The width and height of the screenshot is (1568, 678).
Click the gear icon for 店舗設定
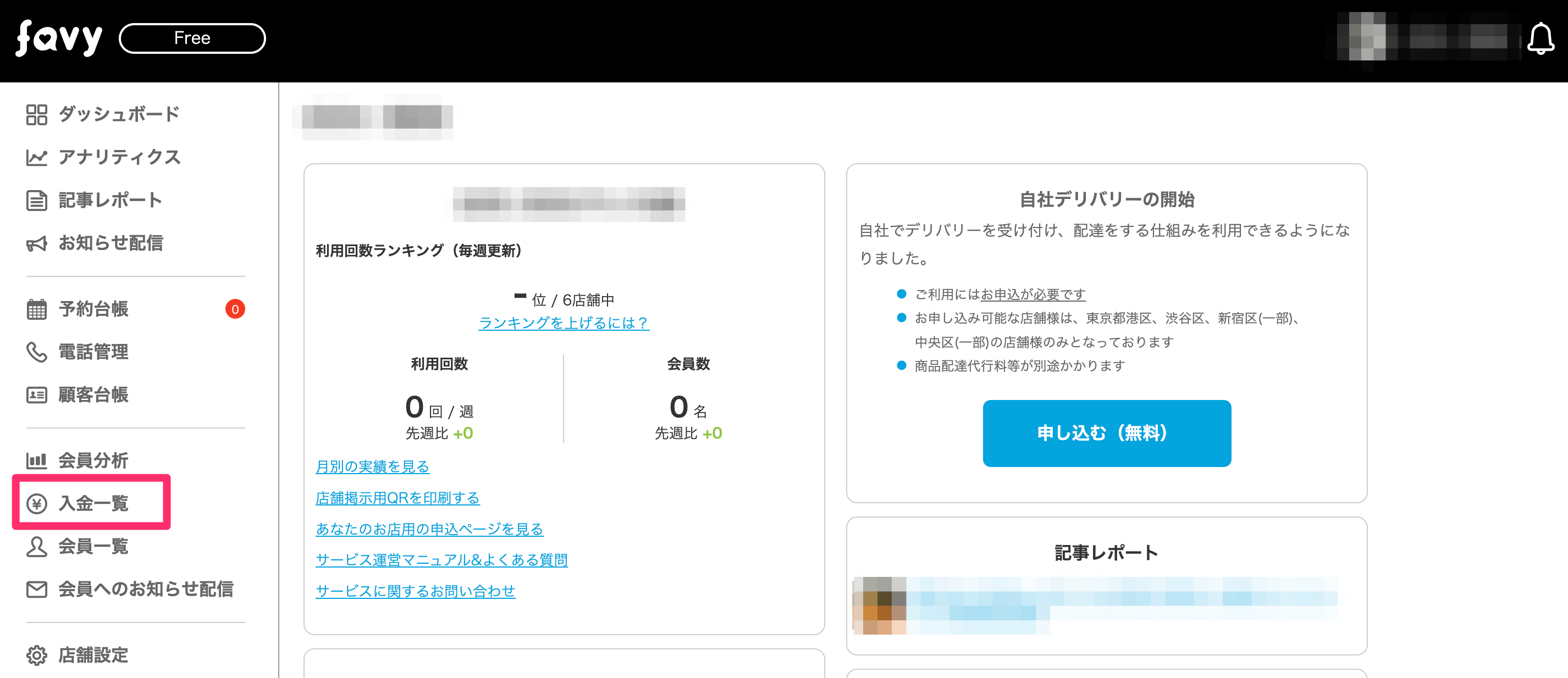tap(36, 655)
